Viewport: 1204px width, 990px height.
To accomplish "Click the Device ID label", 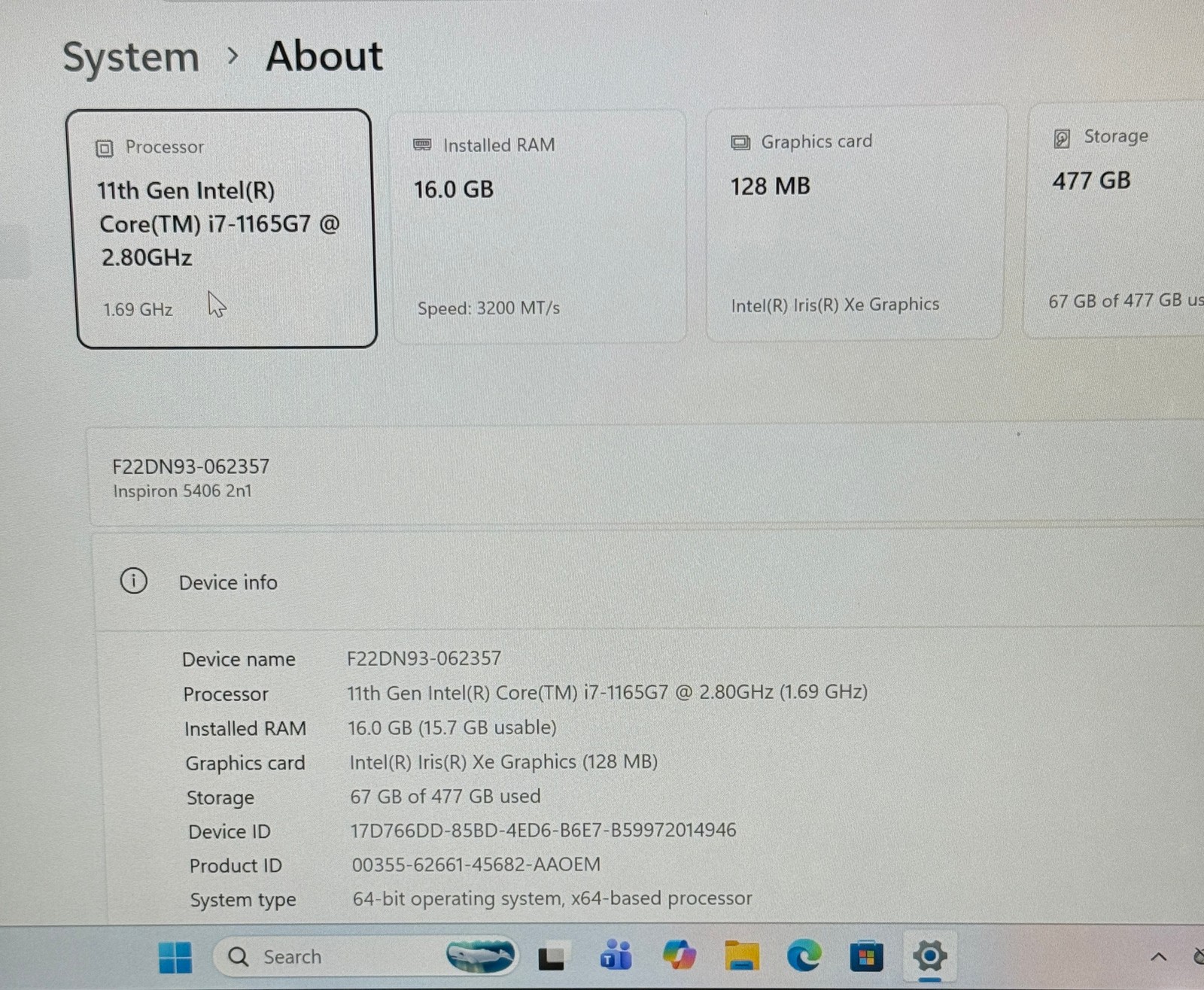I will (x=230, y=832).
